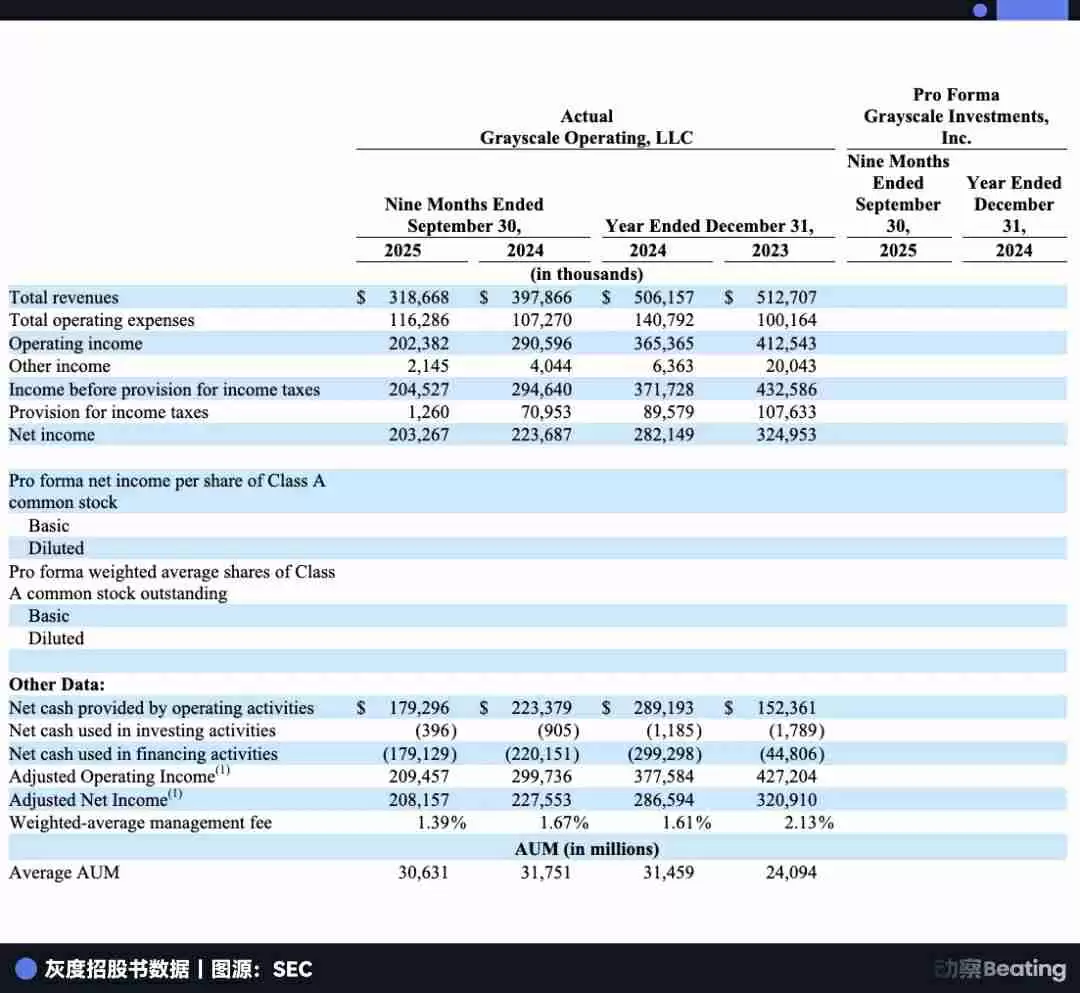Viewport: 1080px width, 993px height.
Task: Select the Average AUM row
Action: 63,872
